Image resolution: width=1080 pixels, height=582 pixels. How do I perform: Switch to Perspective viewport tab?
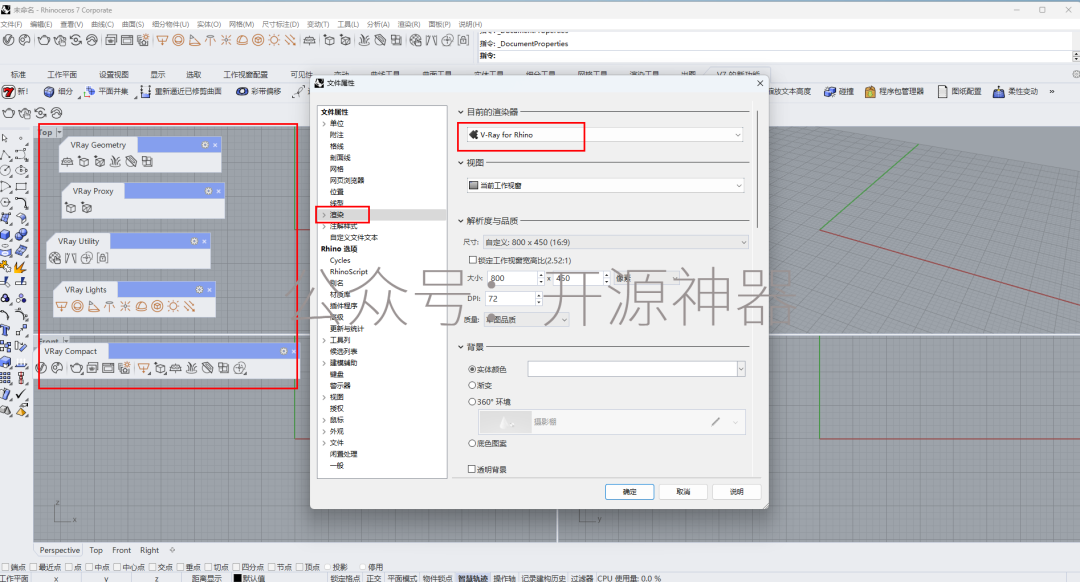point(60,550)
